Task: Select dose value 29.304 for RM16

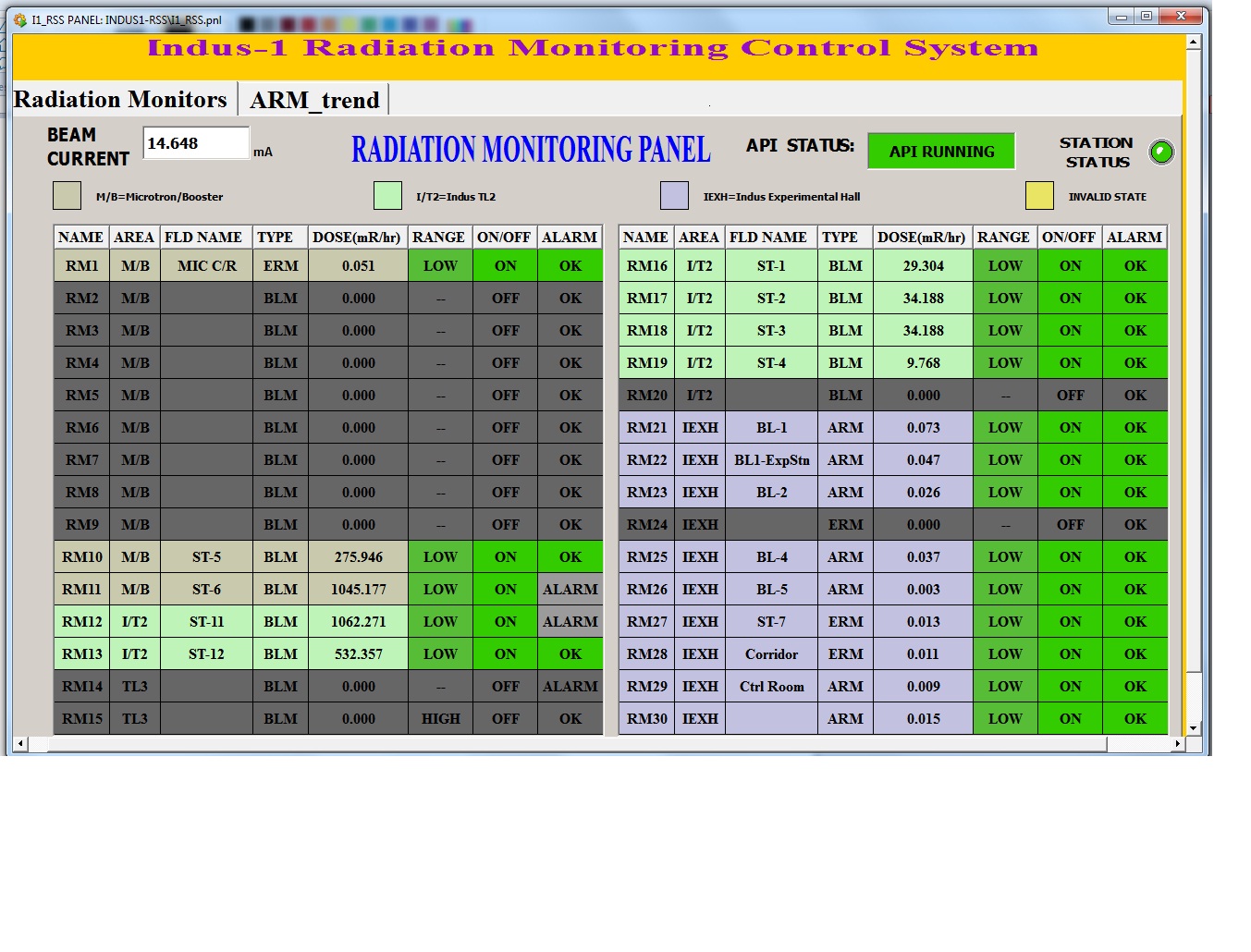Action: point(923,265)
